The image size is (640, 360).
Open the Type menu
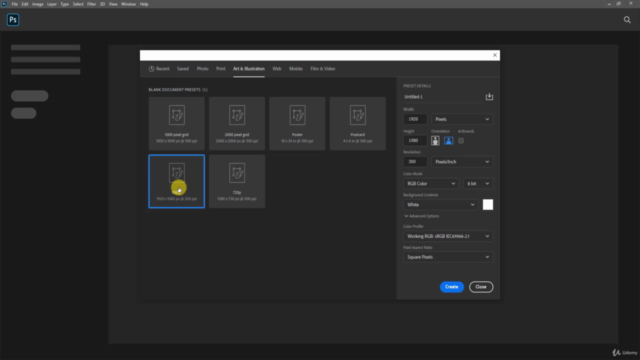[64, 4]
